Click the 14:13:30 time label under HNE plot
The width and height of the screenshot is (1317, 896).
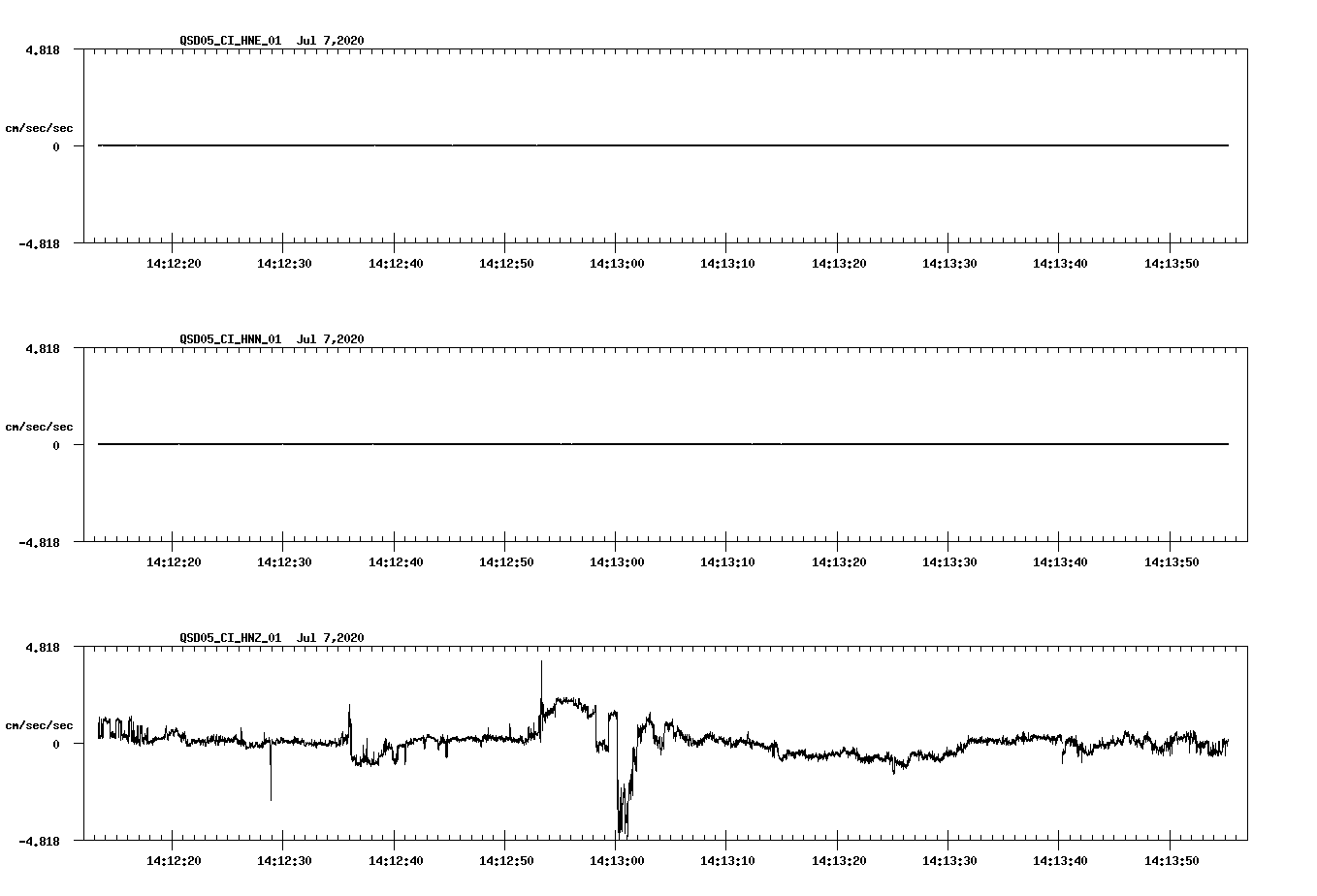[949, 264]
